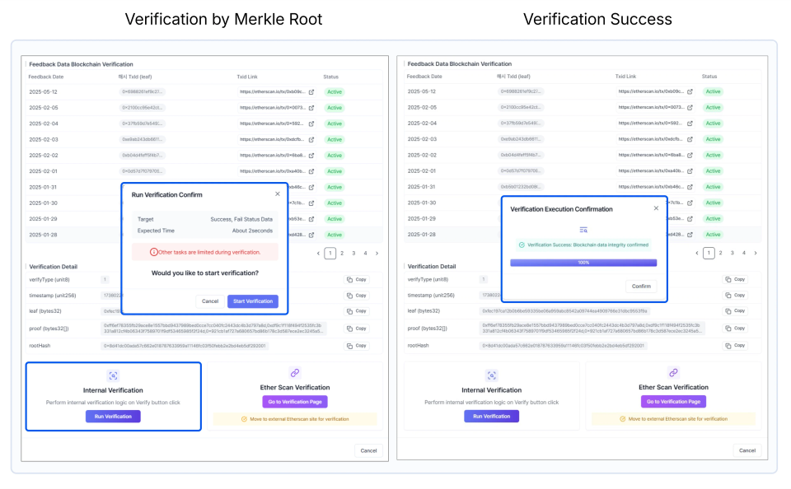
Task: Open external link icon for 2025-02-03 in Merkle Root panel
Action: (x=311, y=140)
